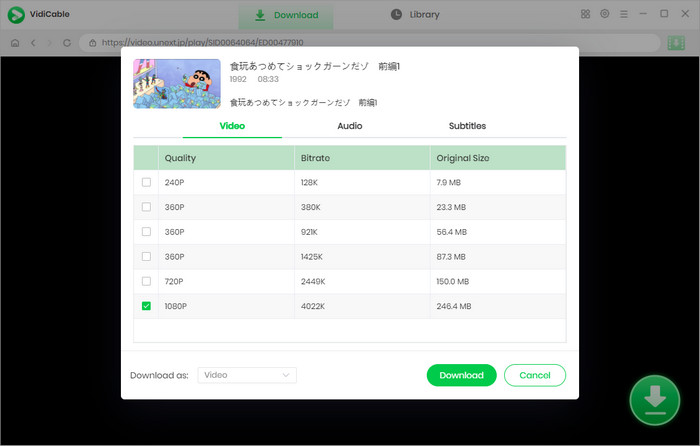Open the Download as dropdown

click(247, 375)
